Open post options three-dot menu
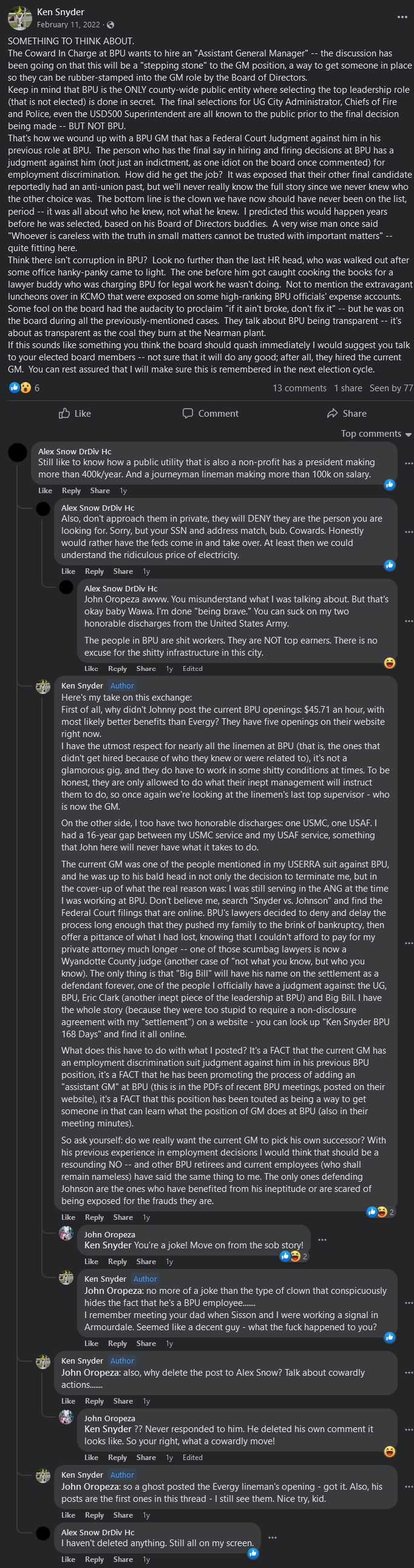Image resolution: width=414 pixels, height=1568 pixels. coord(402,17)
